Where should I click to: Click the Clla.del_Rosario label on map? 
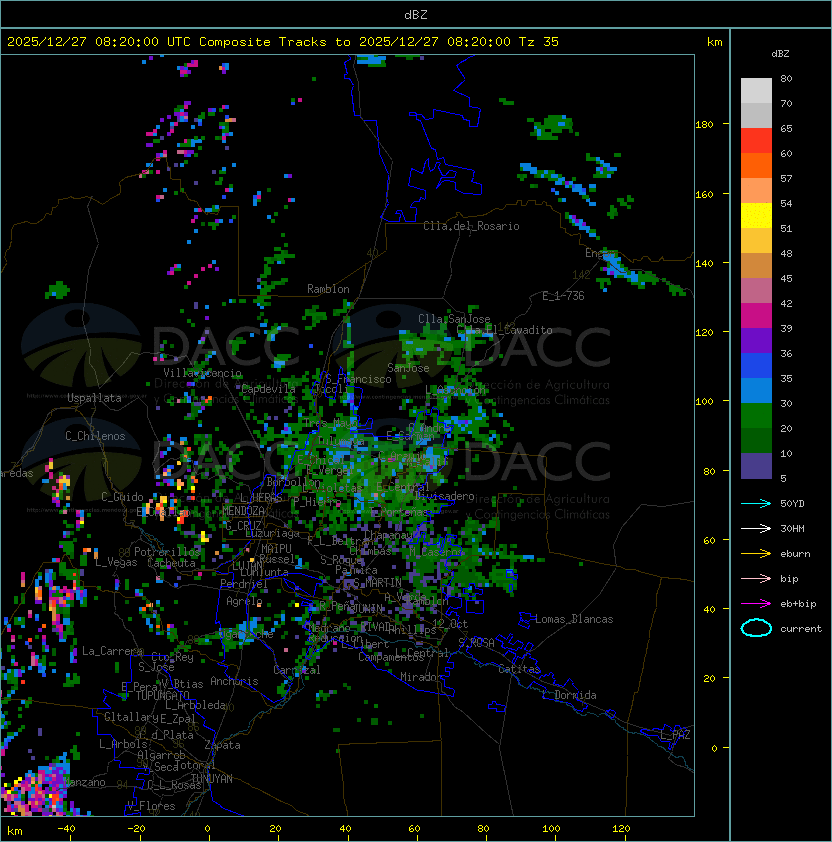tap(471, 226)
